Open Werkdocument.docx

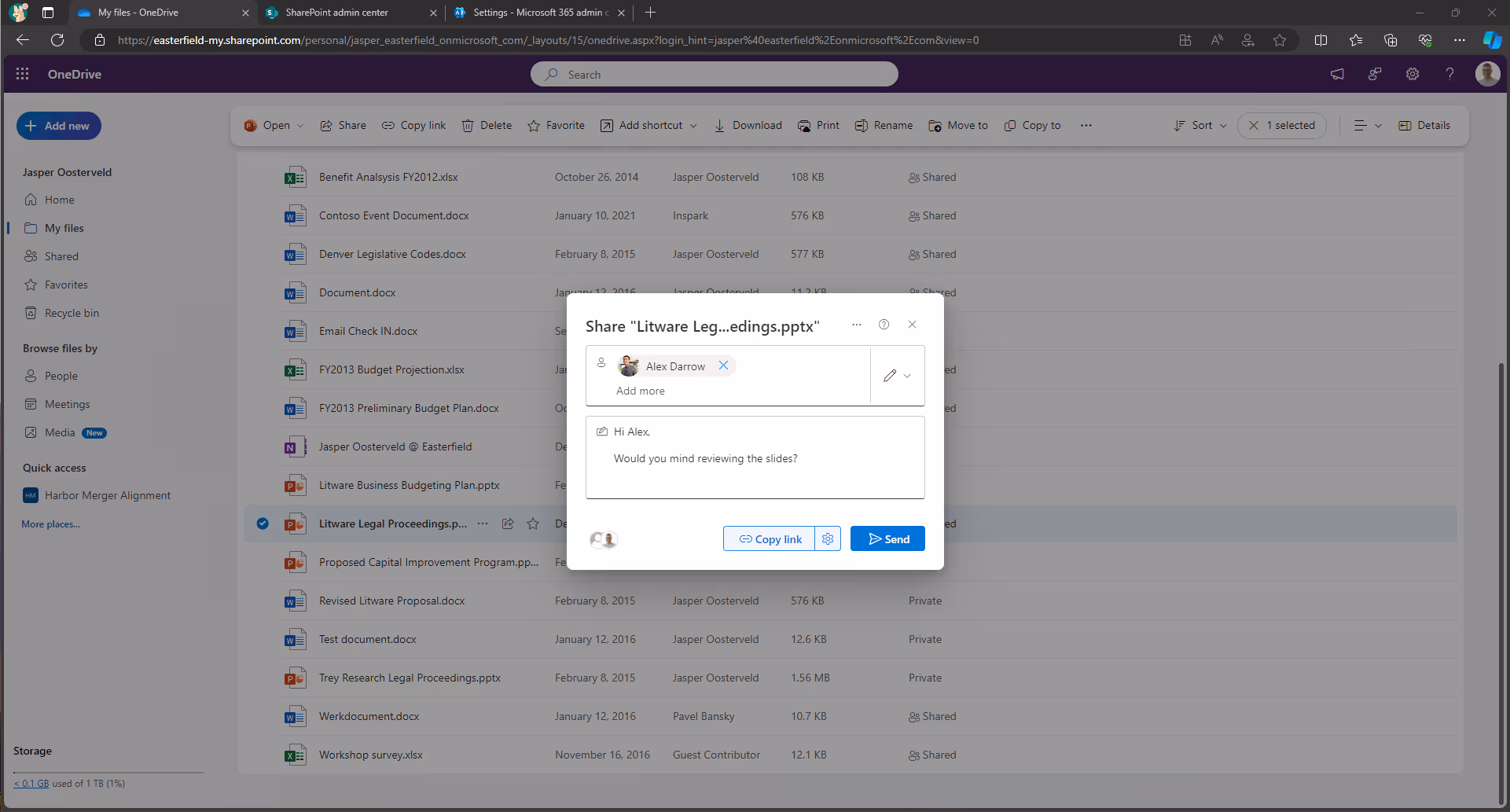tap(369, 716)
